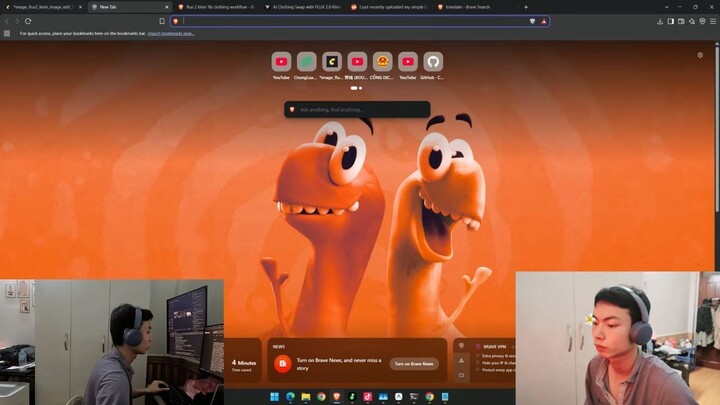Viewport: 720px width, 405px height.
Task: Click the orange Brave News icon
Action: pos(282,364)
